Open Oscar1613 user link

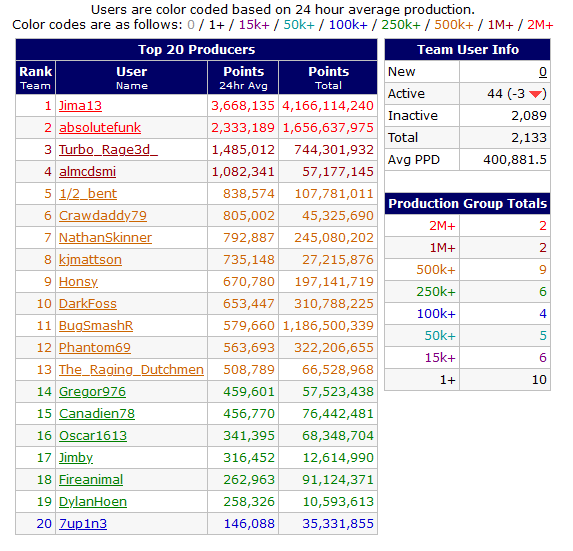[x=93, y=436]
